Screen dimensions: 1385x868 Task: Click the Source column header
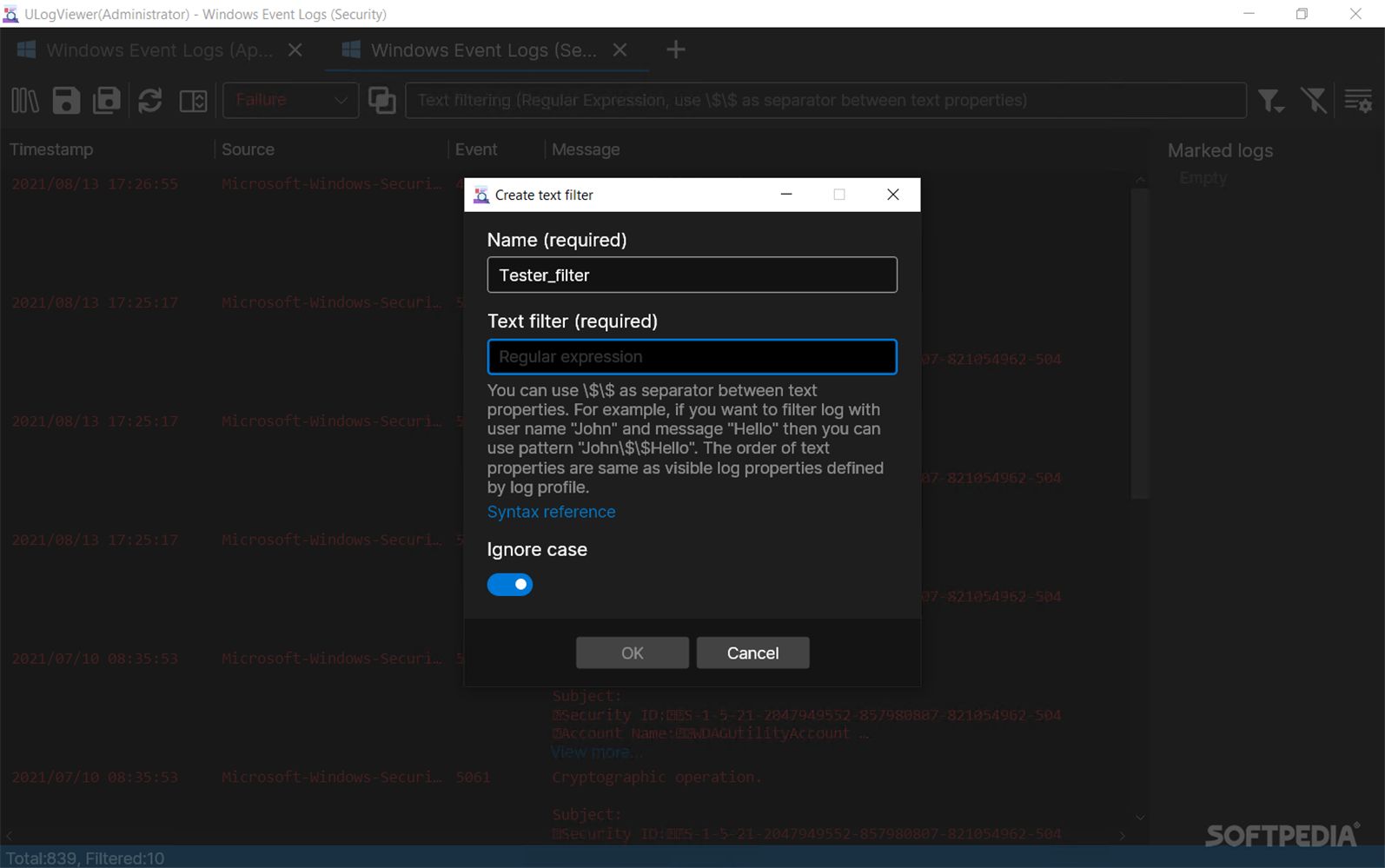point(248,149)
